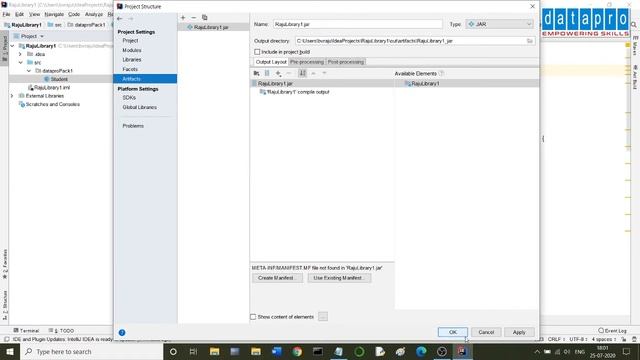This screenshot has height=360, width=640.
Task: Open Chrome from the Windows taskbar
Action: (x=297, y=351)
